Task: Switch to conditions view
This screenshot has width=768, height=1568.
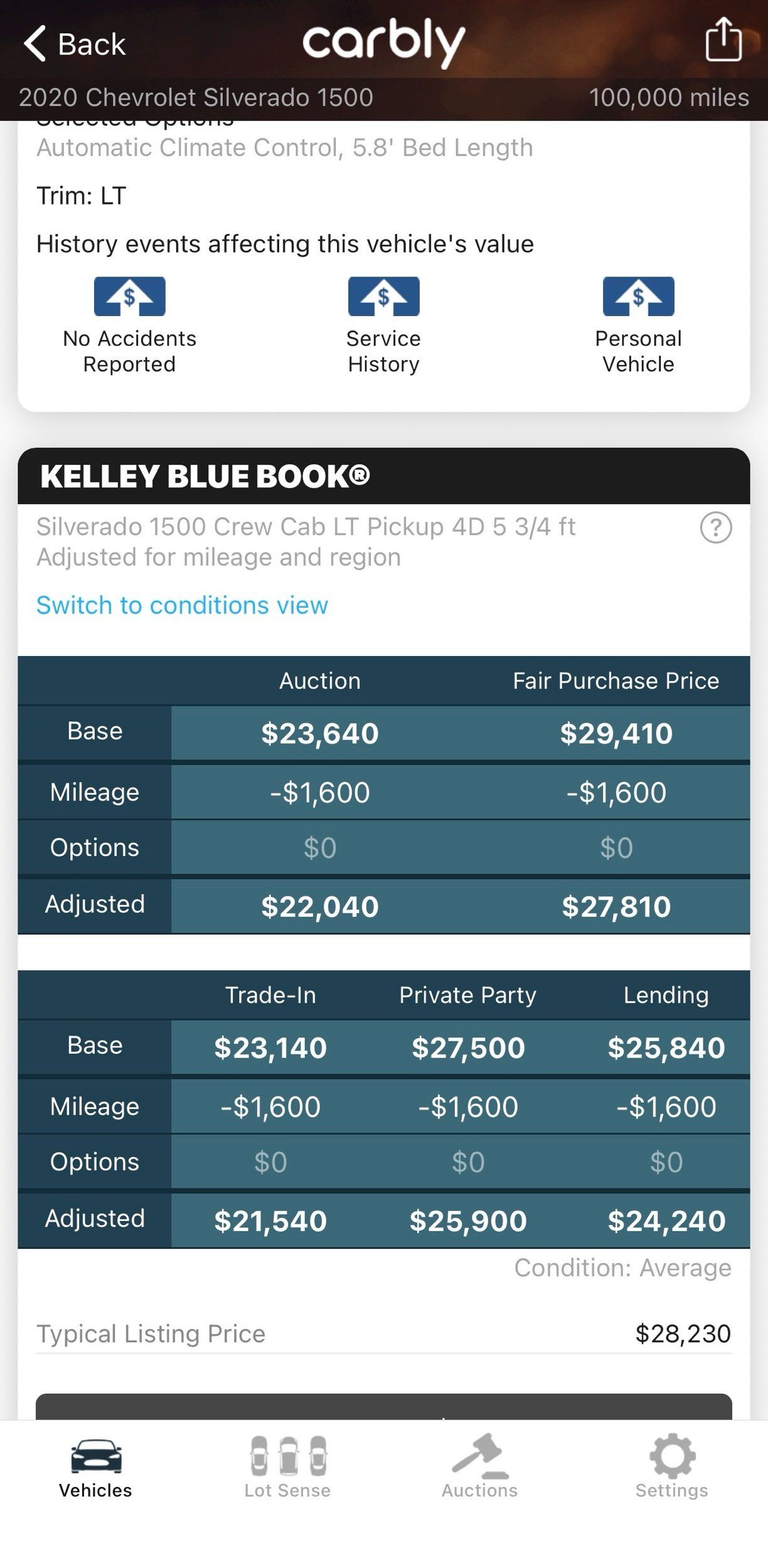Action: [182, 605]
